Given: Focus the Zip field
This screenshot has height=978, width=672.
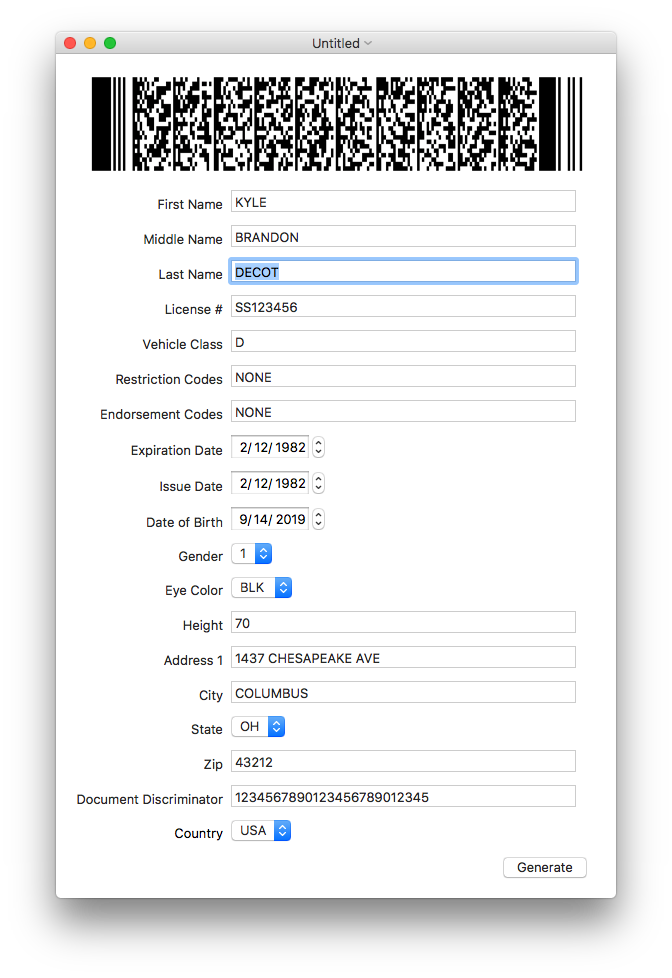Looking at the screenshot, I should [x=403, y=762].
